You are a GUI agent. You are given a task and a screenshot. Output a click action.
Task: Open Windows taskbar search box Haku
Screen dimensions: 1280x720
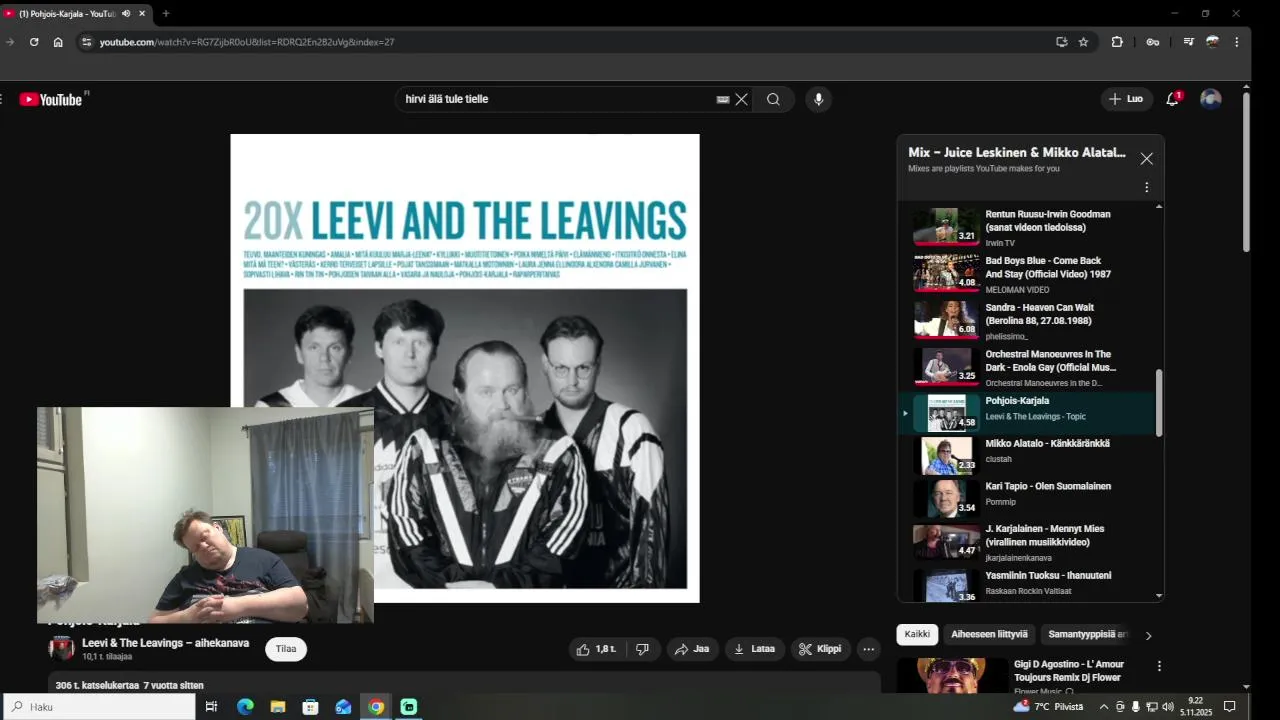(x=98, y=706)
